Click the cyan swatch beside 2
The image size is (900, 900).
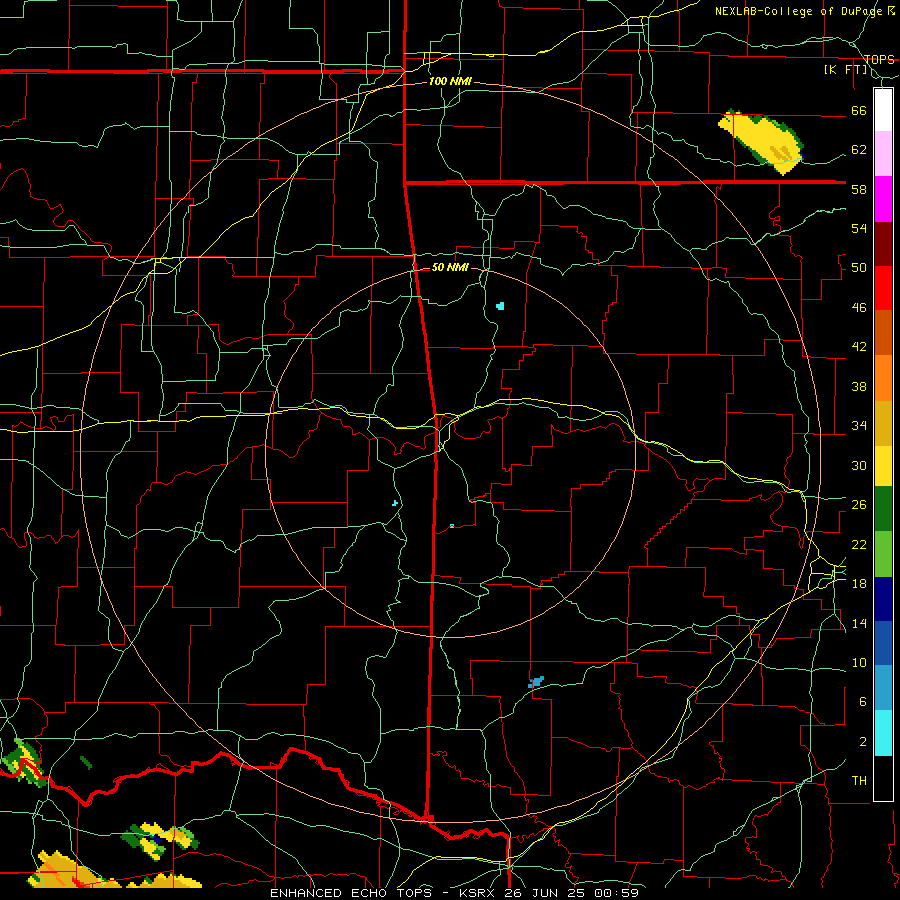click(883, 733)
